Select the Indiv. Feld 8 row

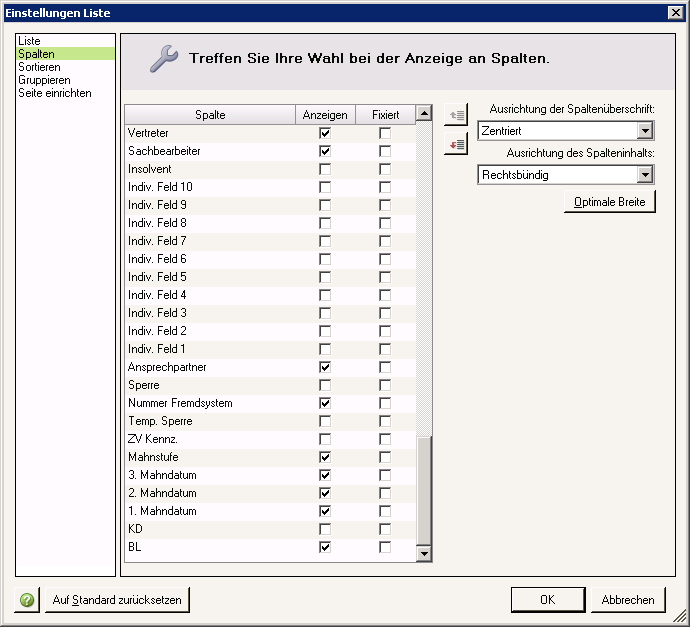[x=270, y=223]
